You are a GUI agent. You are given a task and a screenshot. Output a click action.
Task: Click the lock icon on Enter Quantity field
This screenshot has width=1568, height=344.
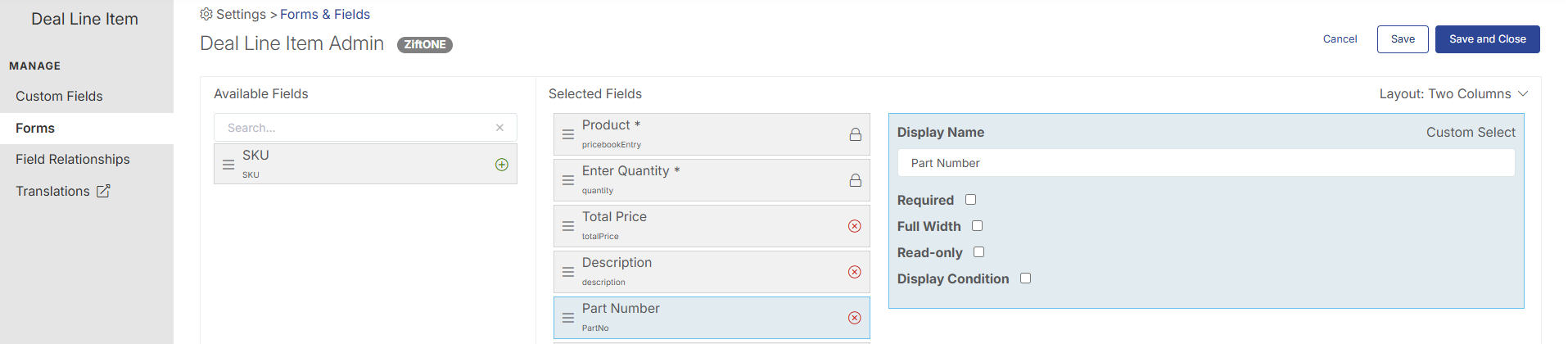[x=855, y=180]
